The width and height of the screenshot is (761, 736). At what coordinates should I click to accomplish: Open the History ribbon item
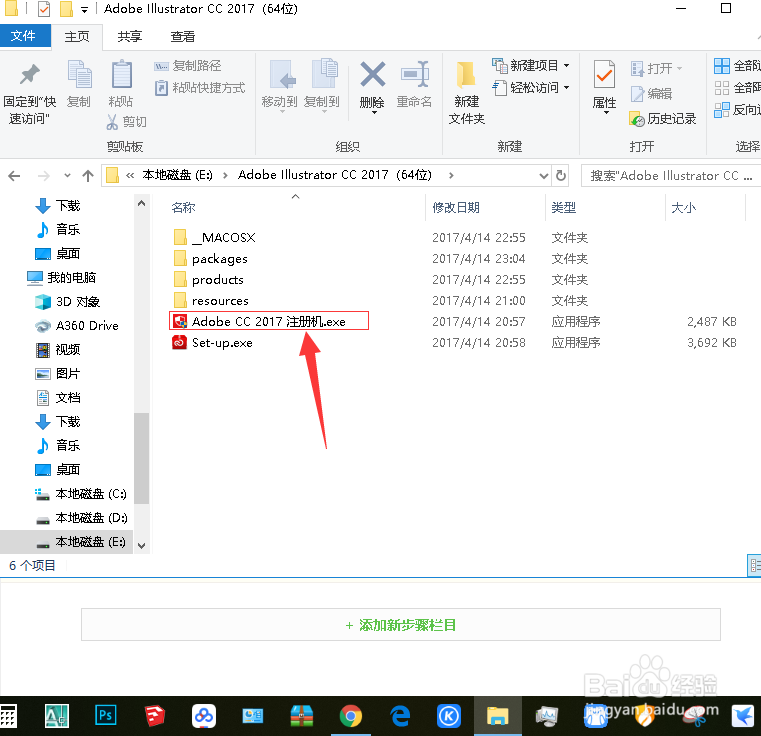click(x=662, y=118)
